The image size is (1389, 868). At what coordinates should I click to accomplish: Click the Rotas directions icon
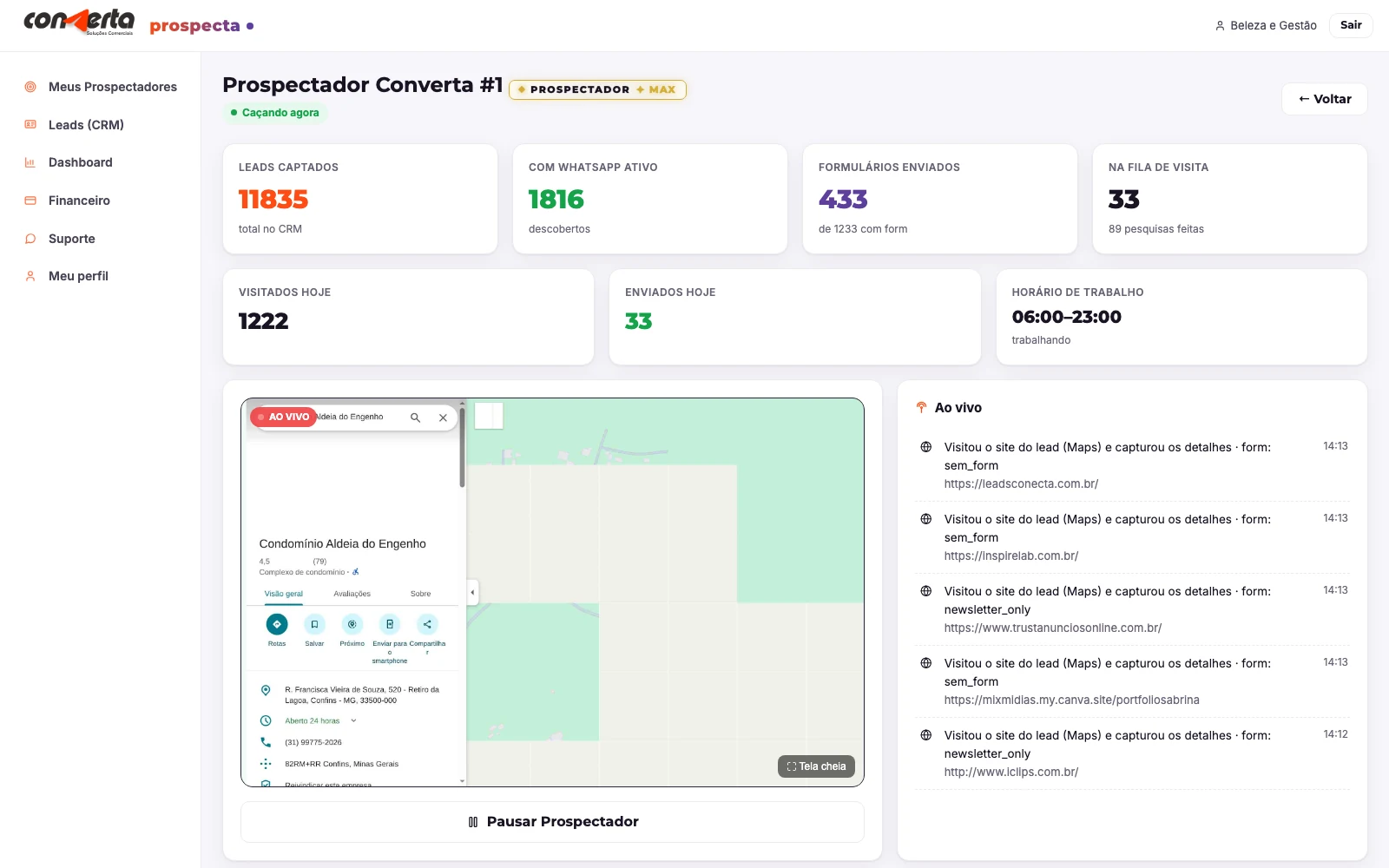coord(277,624)
